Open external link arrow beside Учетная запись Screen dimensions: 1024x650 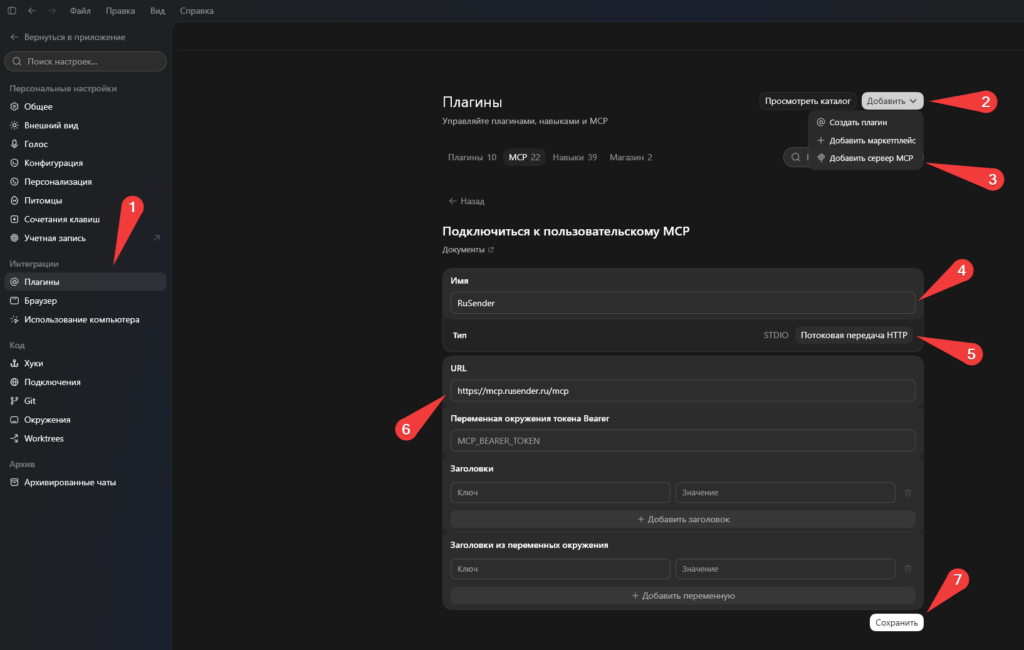click(157, 238)
